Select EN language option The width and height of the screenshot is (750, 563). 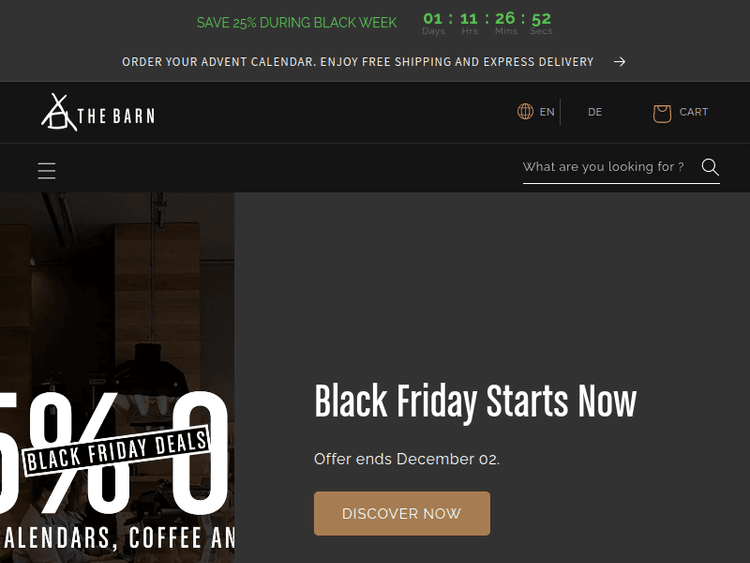(x=547, y=112)
